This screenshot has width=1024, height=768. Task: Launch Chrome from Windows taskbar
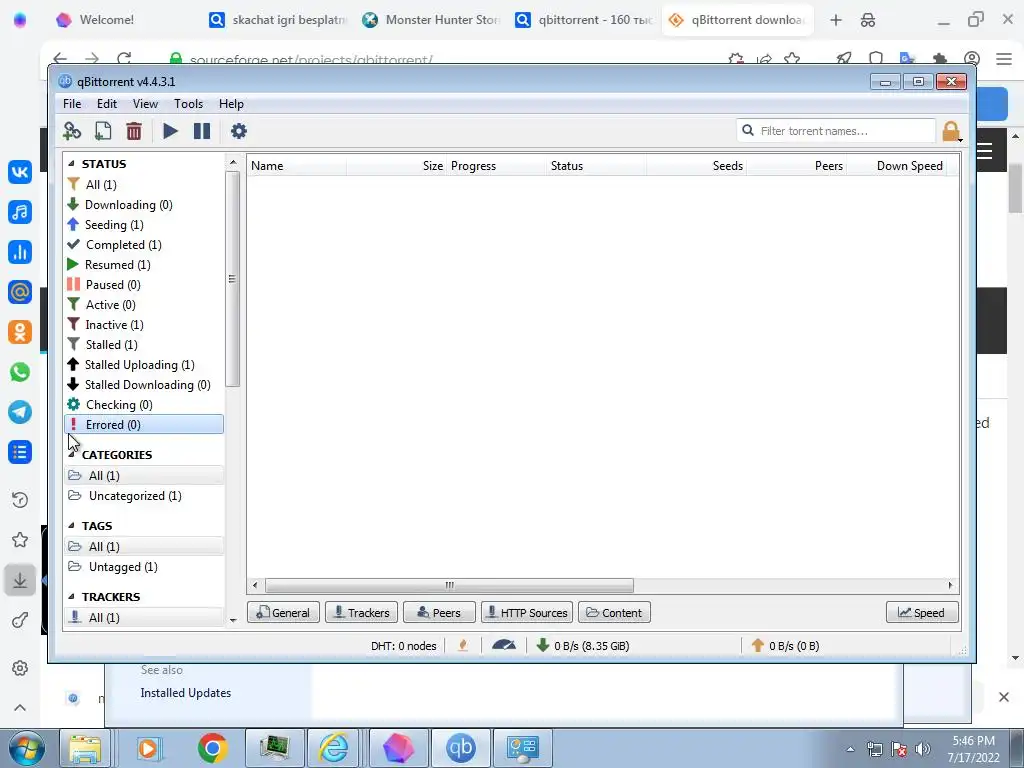coord(212,748)
